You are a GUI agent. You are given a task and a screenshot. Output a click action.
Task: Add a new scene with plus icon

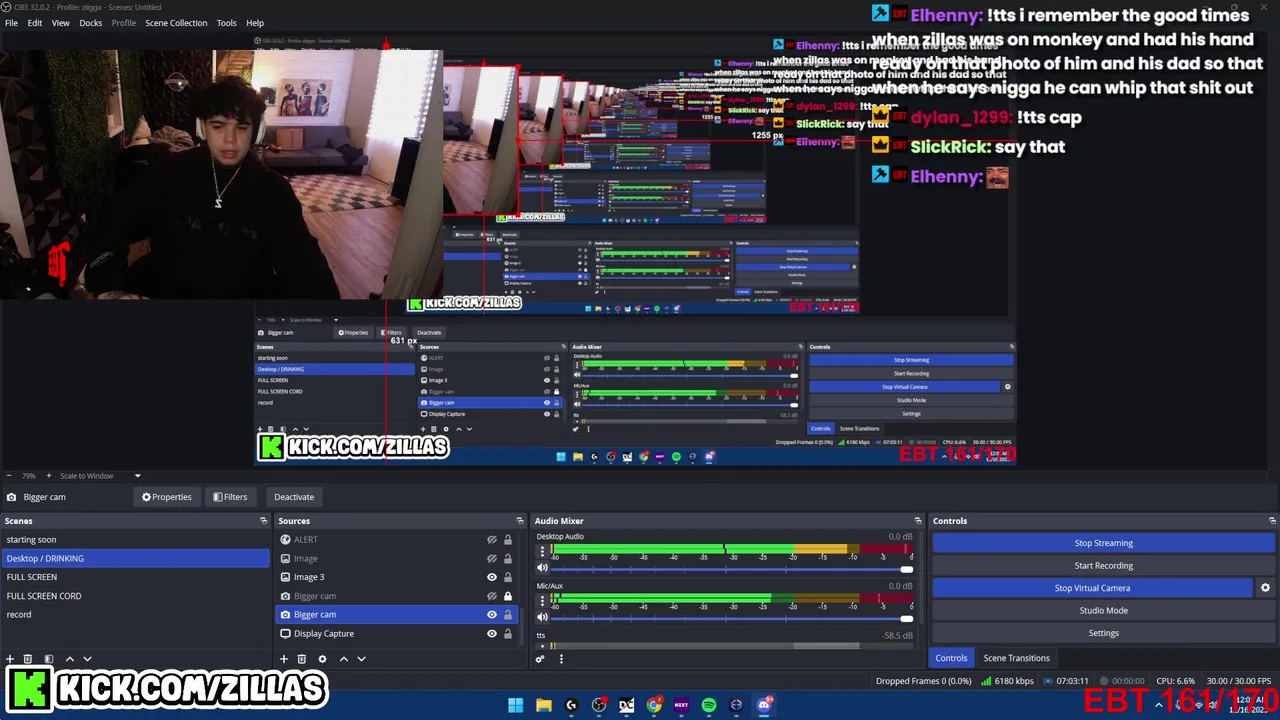pos(10,659)
